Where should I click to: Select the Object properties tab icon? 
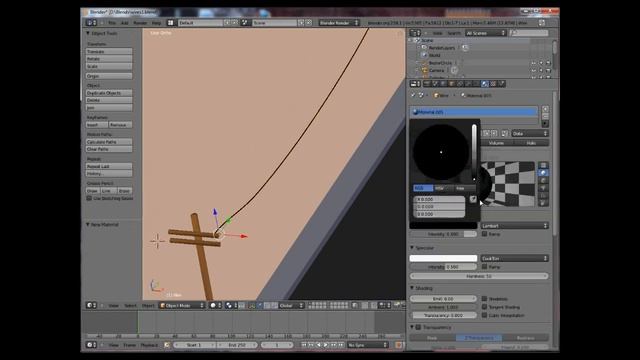pyautogui.click(x=452, y=84)
